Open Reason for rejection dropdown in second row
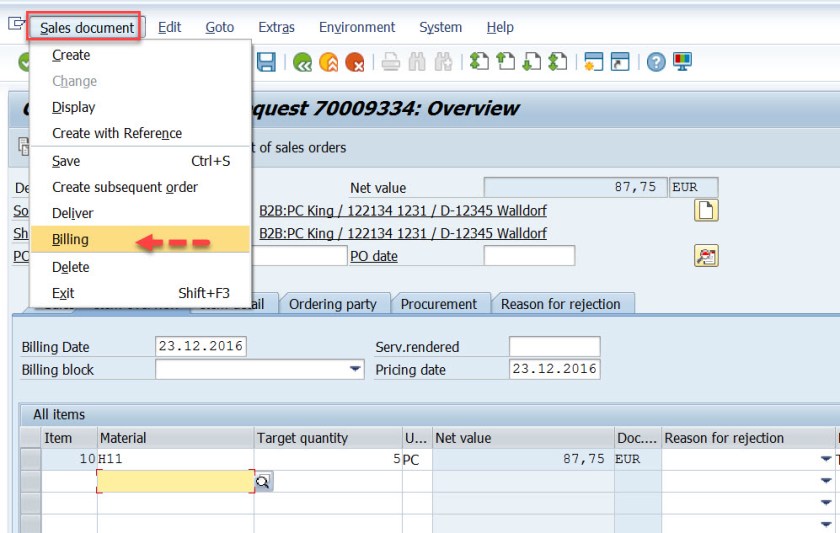This screenshot has width=840, height=533. 826,481
